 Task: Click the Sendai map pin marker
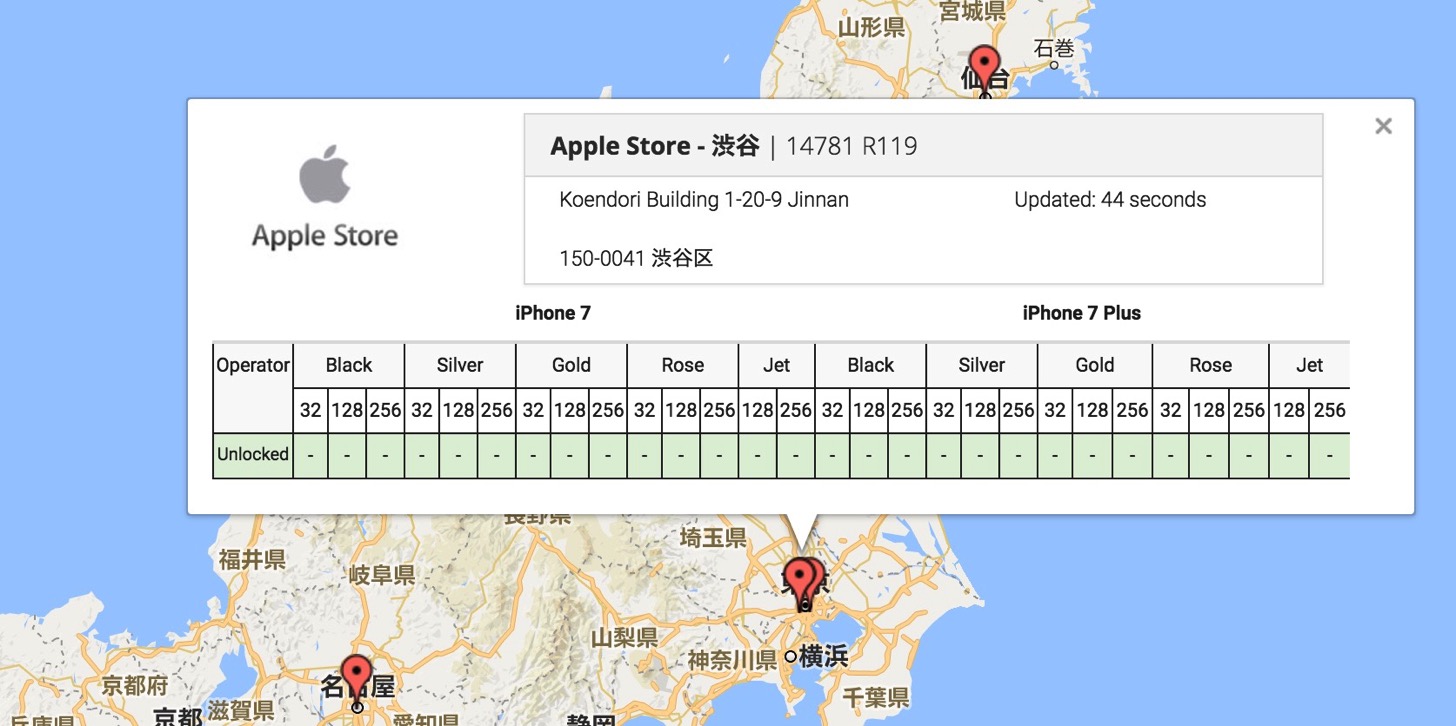[x=985, y=70]
